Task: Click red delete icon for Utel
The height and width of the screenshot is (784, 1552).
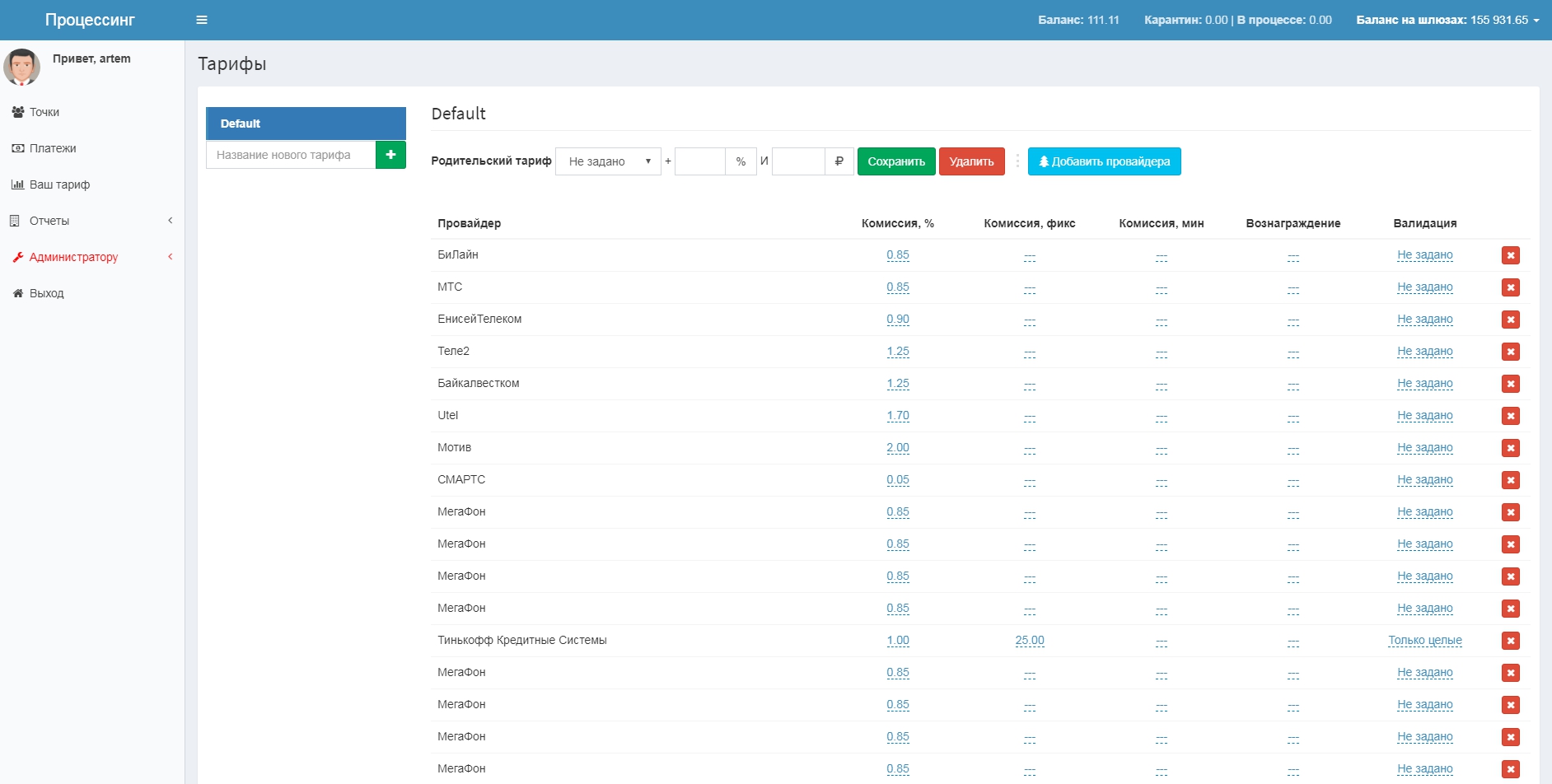Action: [x=1510, y=416]
